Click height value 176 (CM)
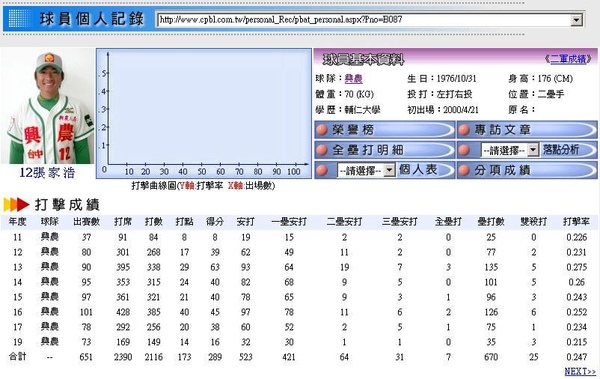600x379 pixels. coord(555,79)
